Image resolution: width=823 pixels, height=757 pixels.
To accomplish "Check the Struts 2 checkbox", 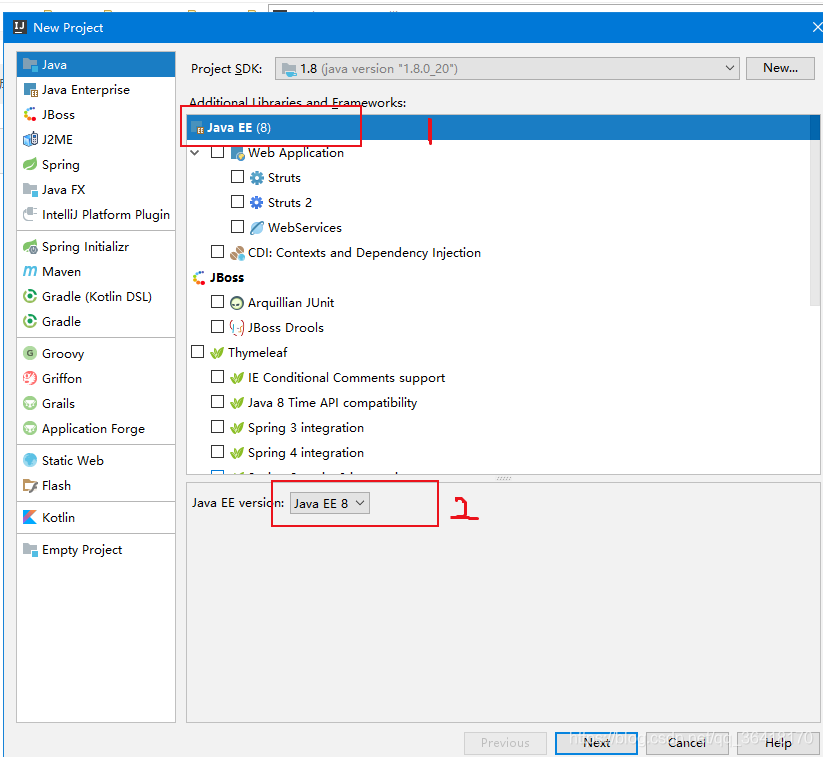I will [x=237, y=202].
